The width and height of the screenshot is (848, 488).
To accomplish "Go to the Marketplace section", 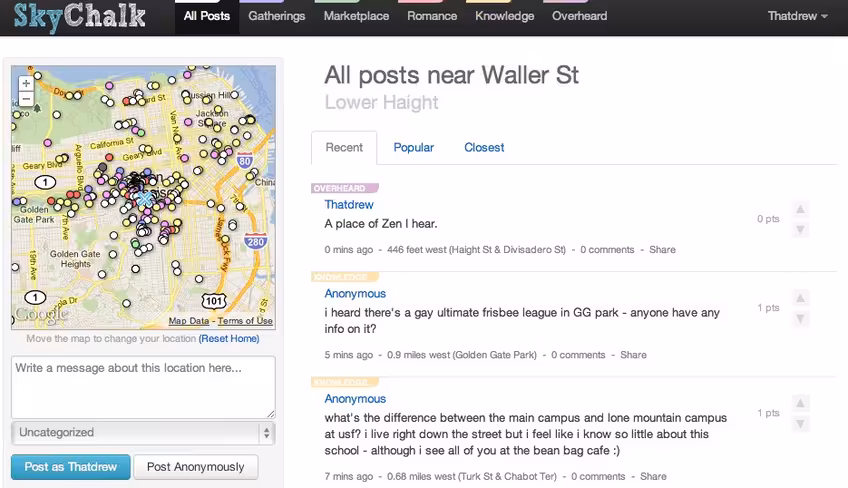I will coord(356,16).
